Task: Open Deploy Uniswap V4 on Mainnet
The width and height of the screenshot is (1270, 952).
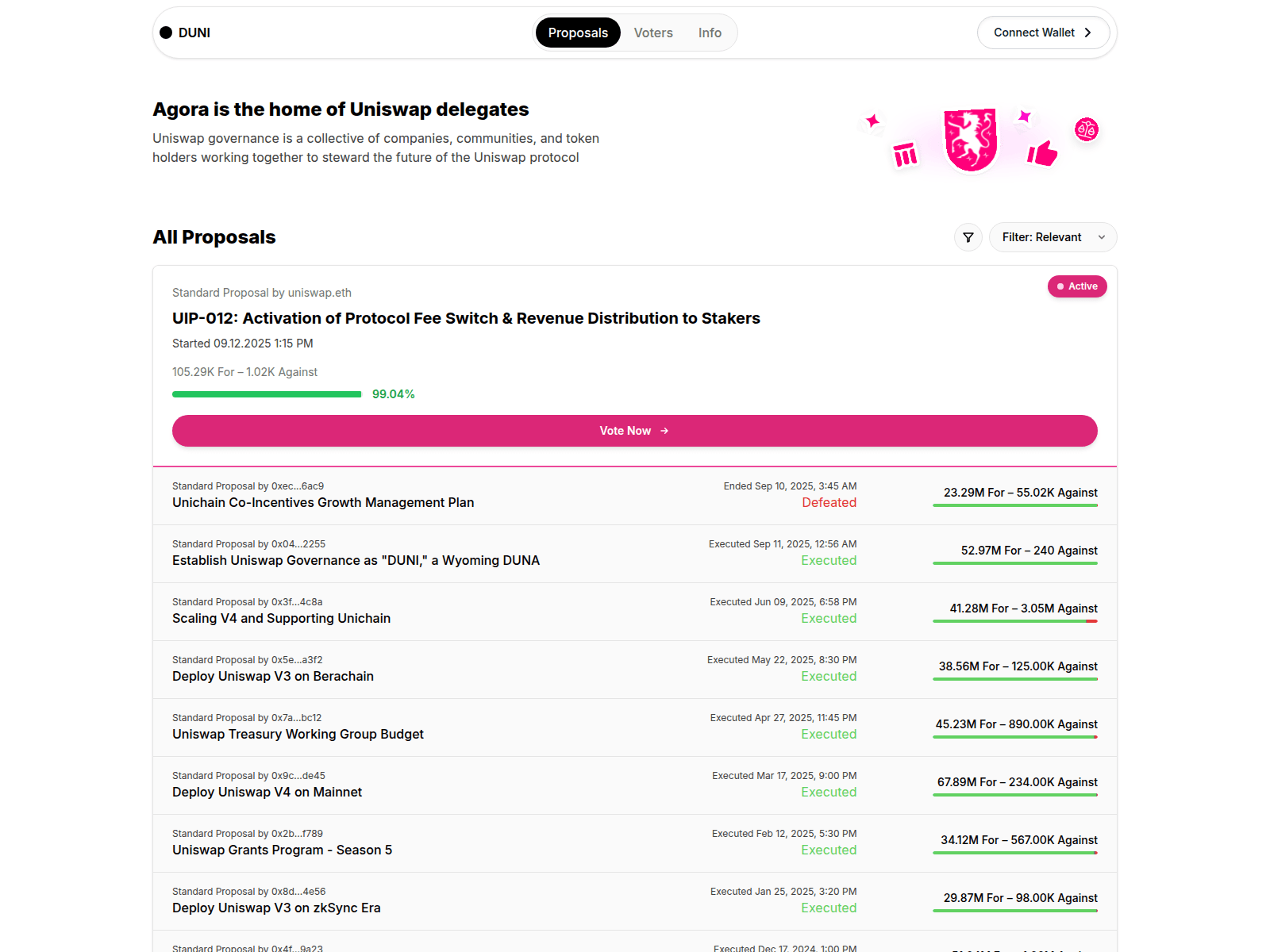Action: (x=267, y=793)
